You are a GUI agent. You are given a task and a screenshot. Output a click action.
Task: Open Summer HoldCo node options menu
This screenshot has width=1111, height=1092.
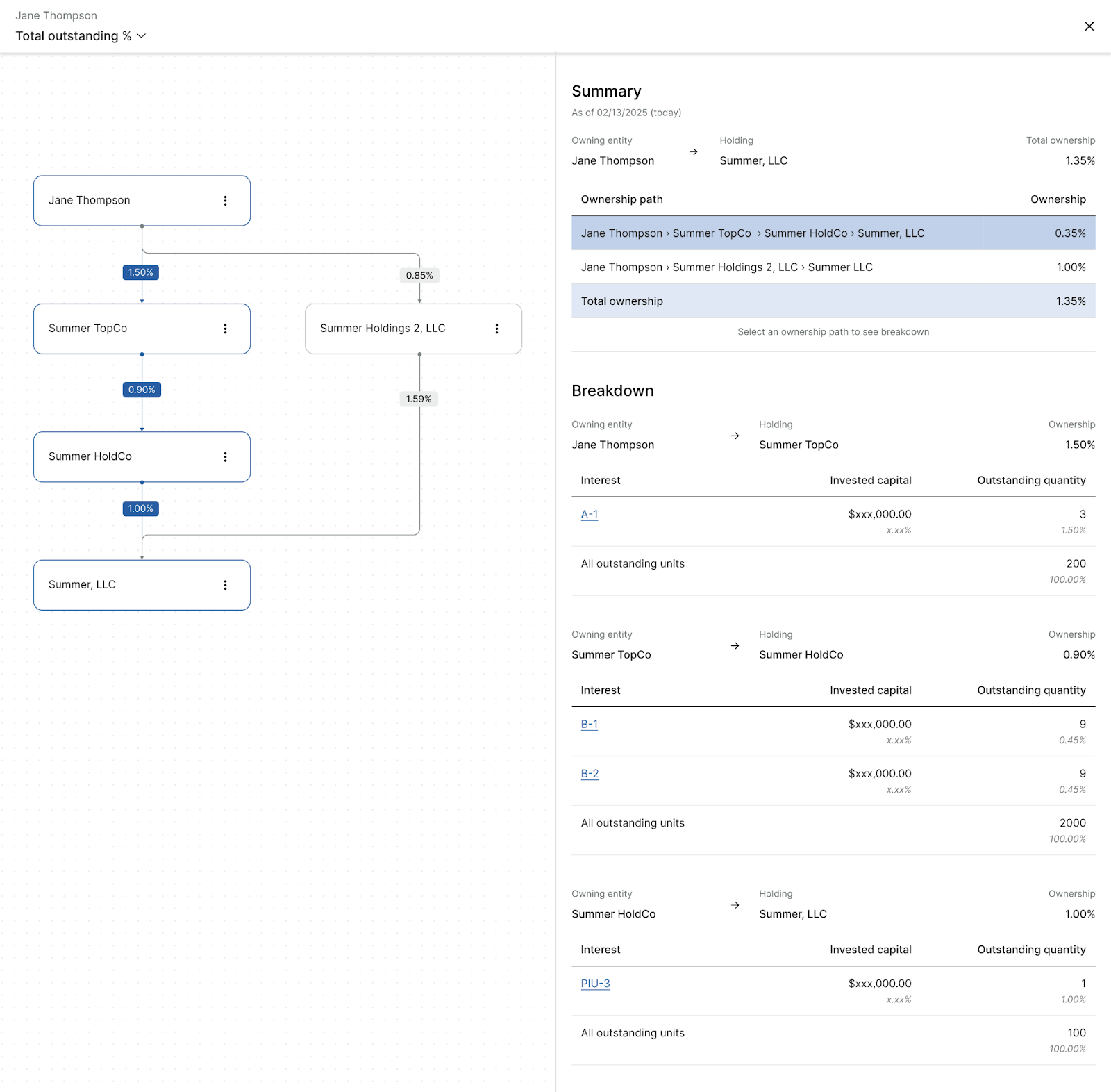225,456
